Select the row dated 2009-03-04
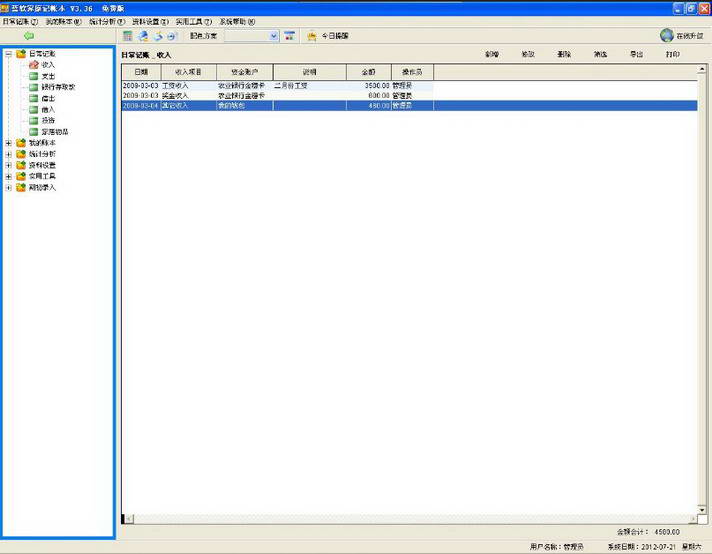 (x=410, y=105)
